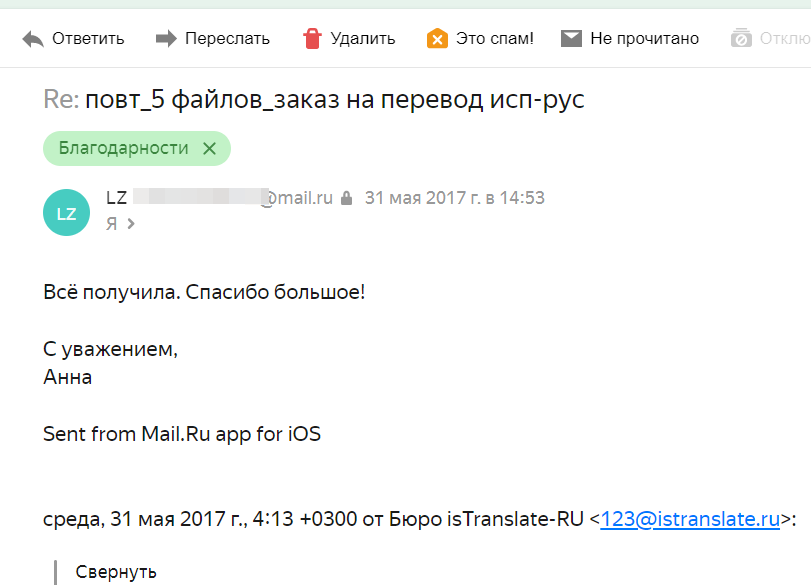Open the Благодарности label tag

123,148
